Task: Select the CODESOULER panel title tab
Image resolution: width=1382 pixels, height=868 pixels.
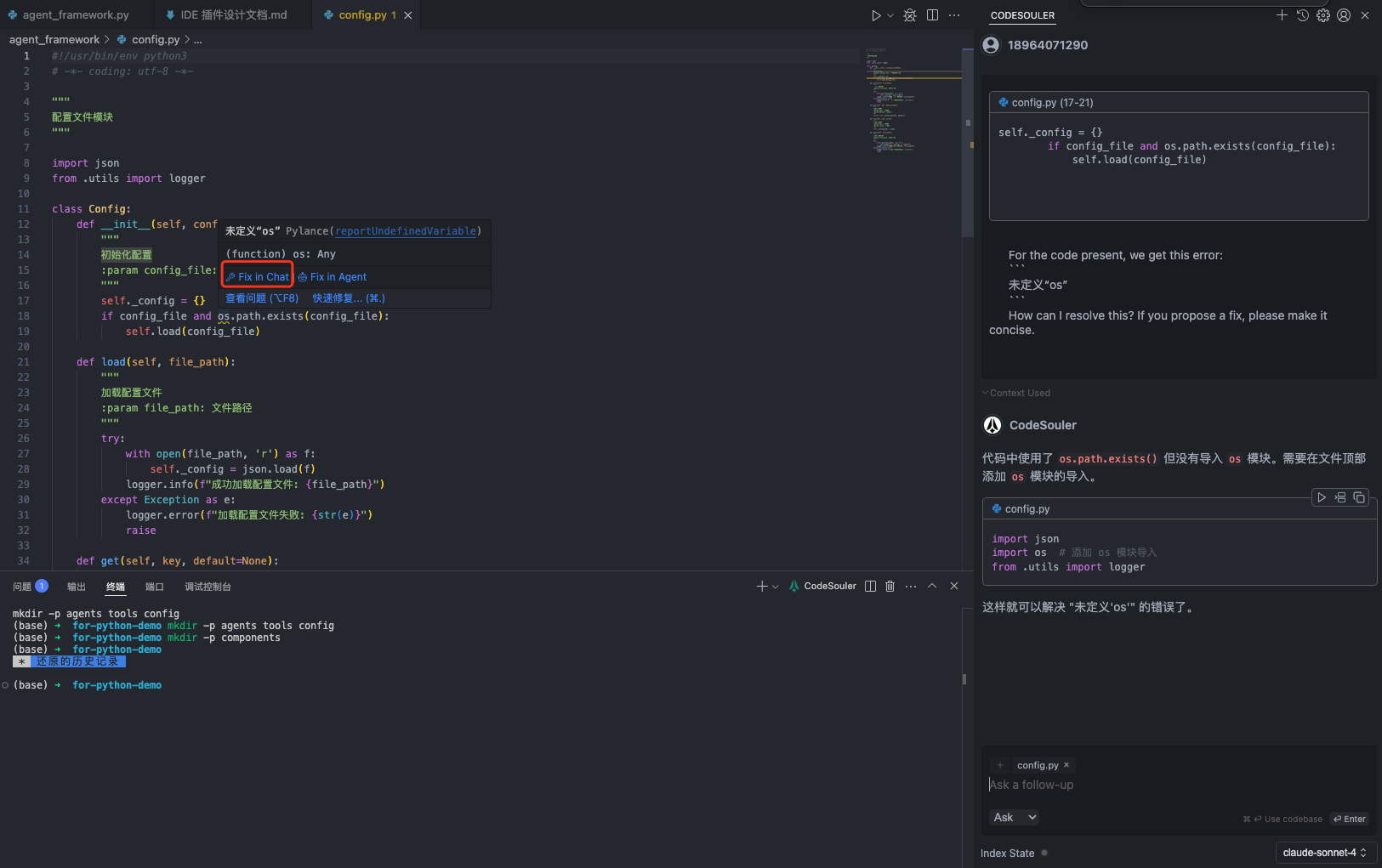Action: (x=1022, y=15)
